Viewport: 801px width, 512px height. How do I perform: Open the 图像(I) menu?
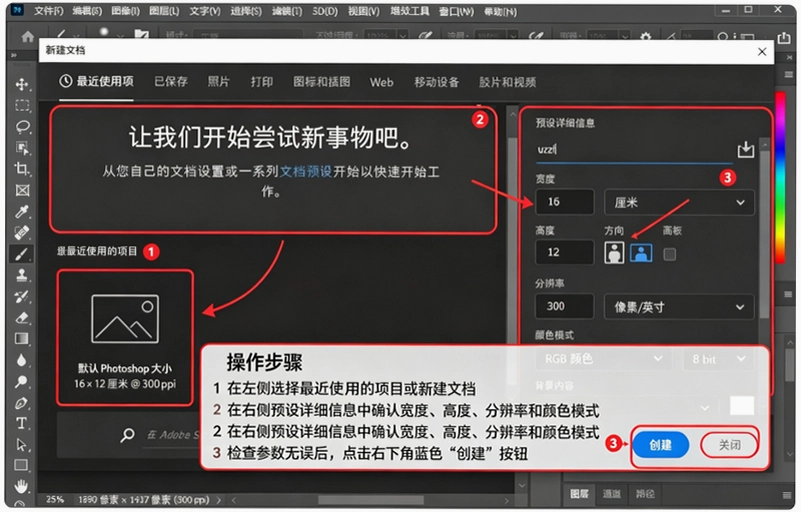[125, 11]
